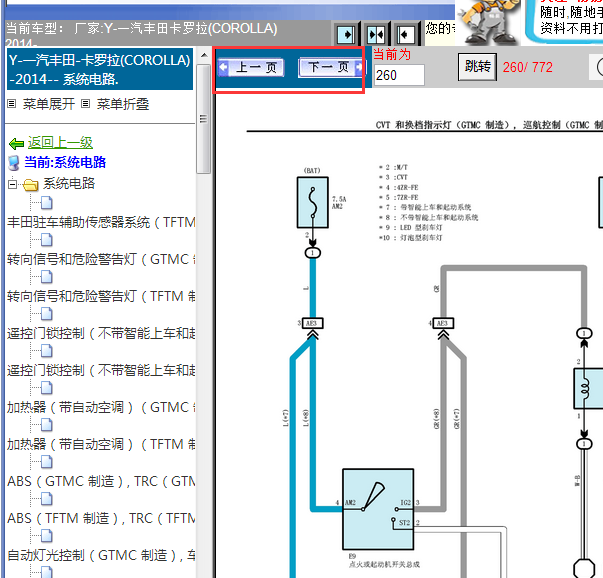Click the page number input showing 260
The width and height of the screenshot is (603, 578).
(x=399, y=75)
